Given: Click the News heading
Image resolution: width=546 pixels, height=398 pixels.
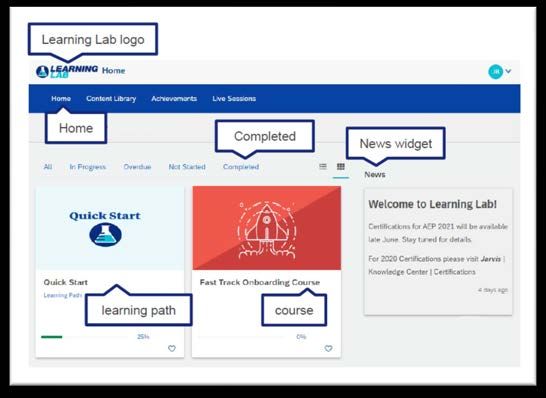Looking at the screenshot, I should [375, 174].
